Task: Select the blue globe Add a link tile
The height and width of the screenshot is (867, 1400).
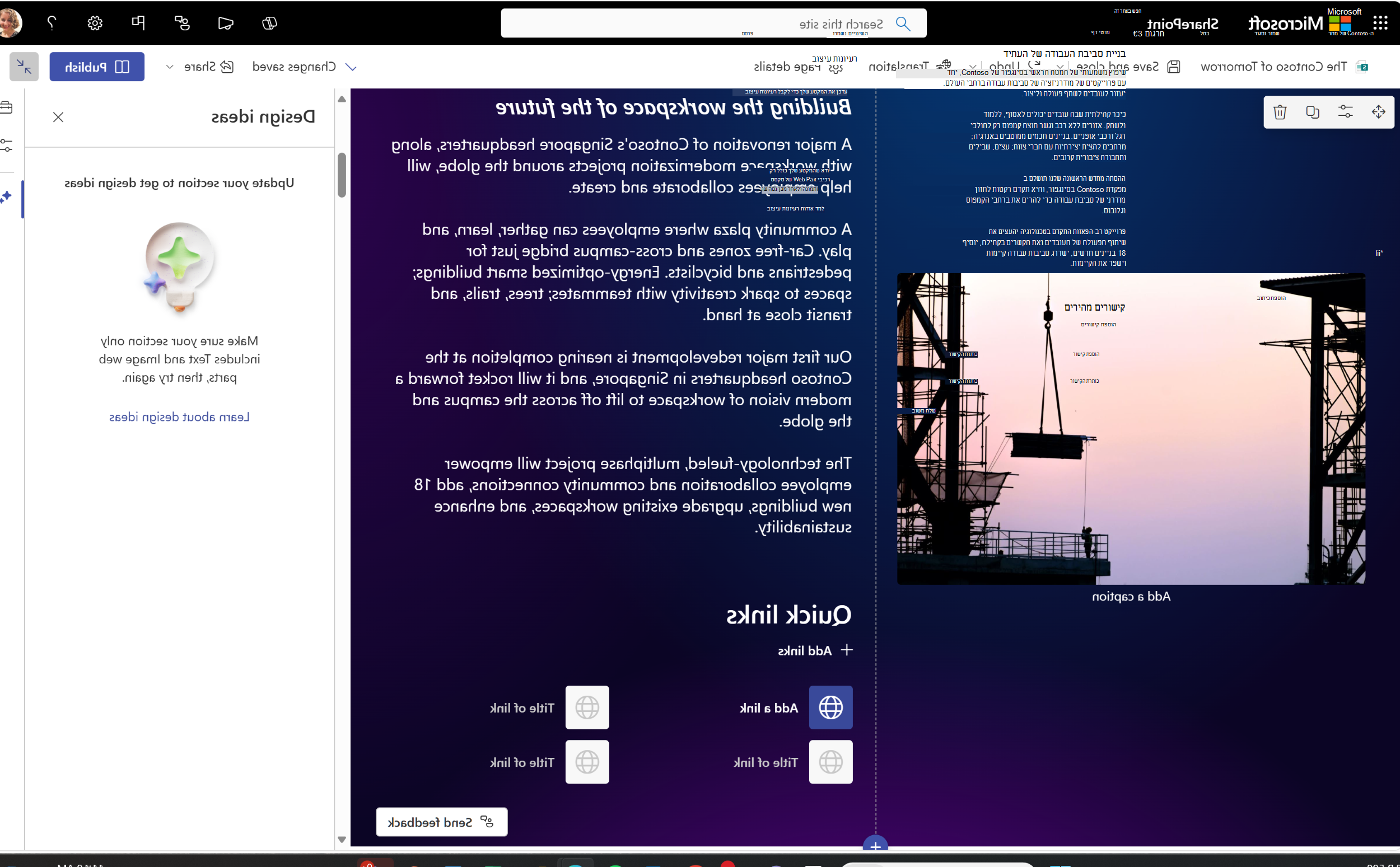Action: 830,707
